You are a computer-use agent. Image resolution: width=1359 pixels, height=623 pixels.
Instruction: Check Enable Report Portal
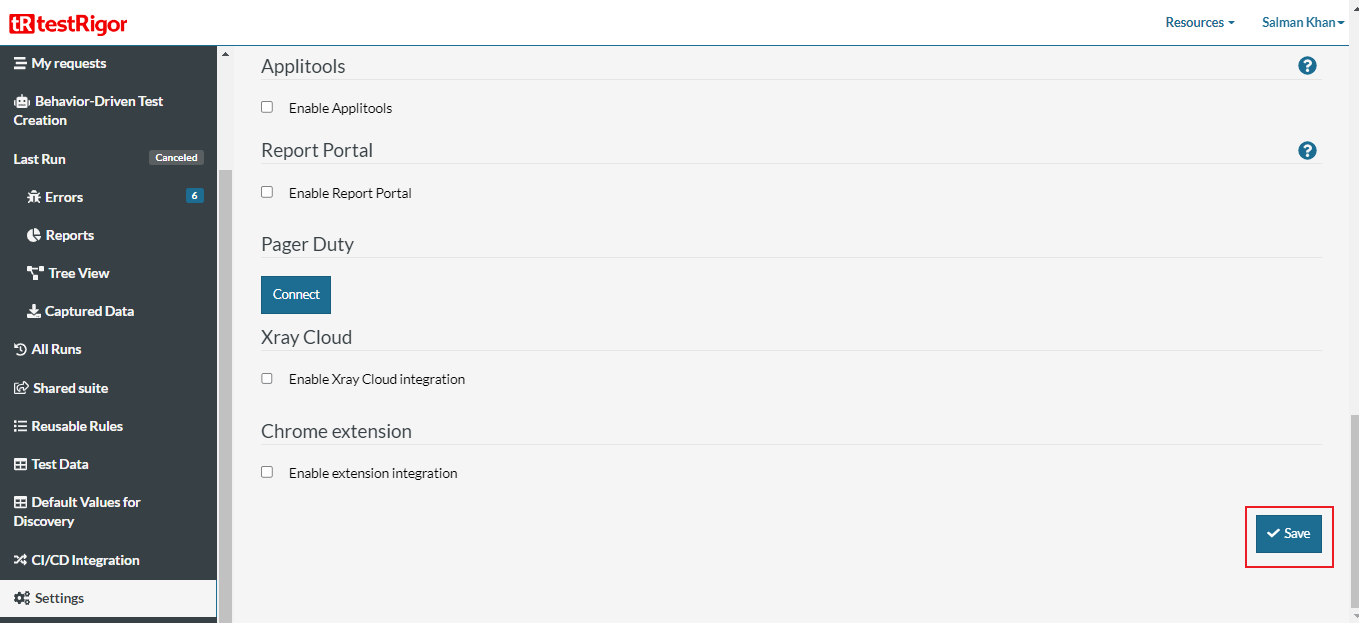tap(267, 192)
